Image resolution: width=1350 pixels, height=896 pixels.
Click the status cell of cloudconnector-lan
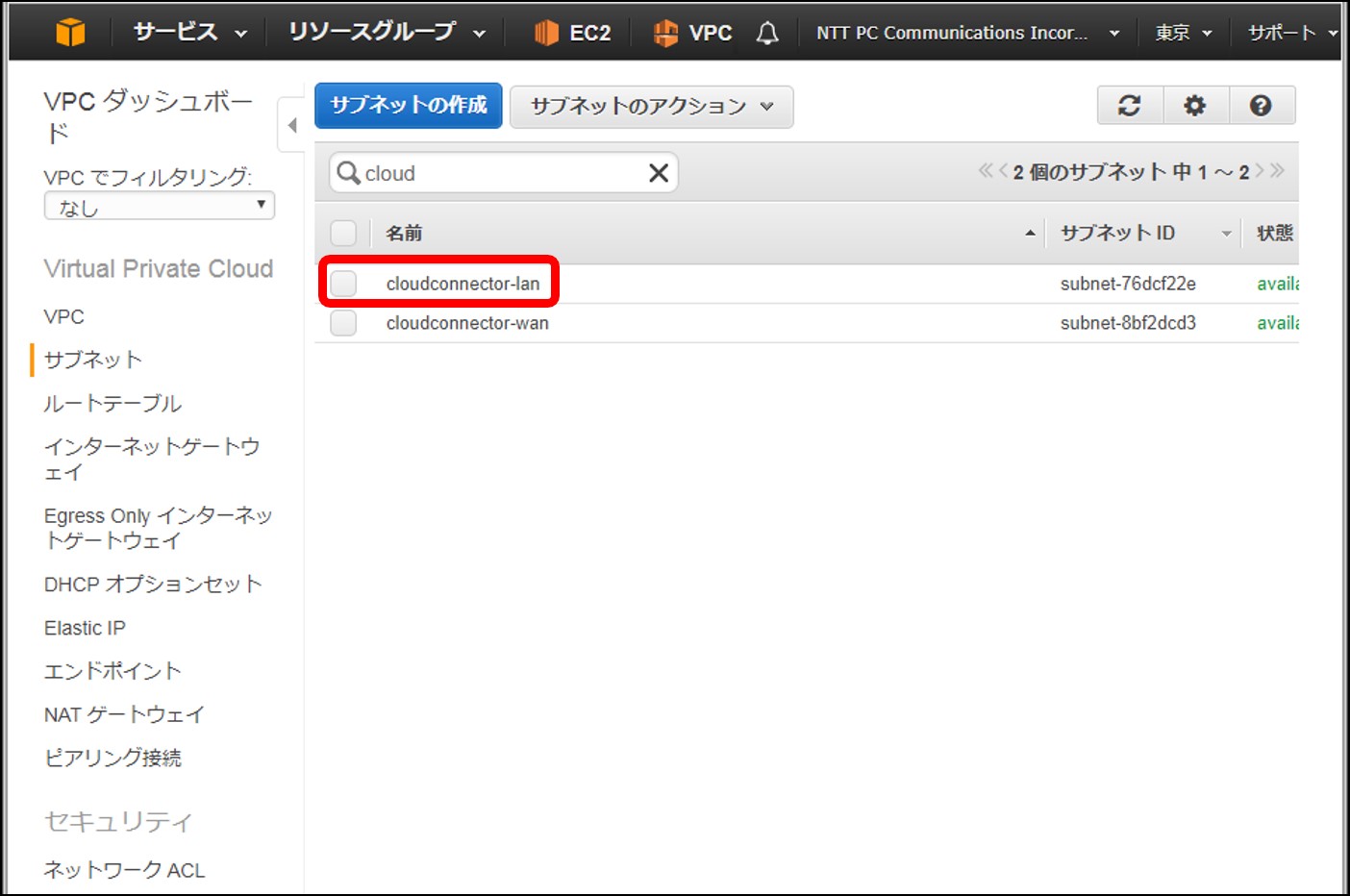(x=1278, y=284)
